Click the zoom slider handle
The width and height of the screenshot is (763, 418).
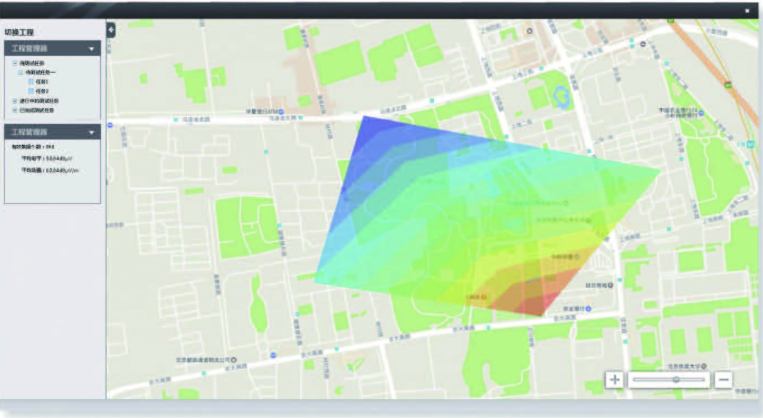point(676,380)
